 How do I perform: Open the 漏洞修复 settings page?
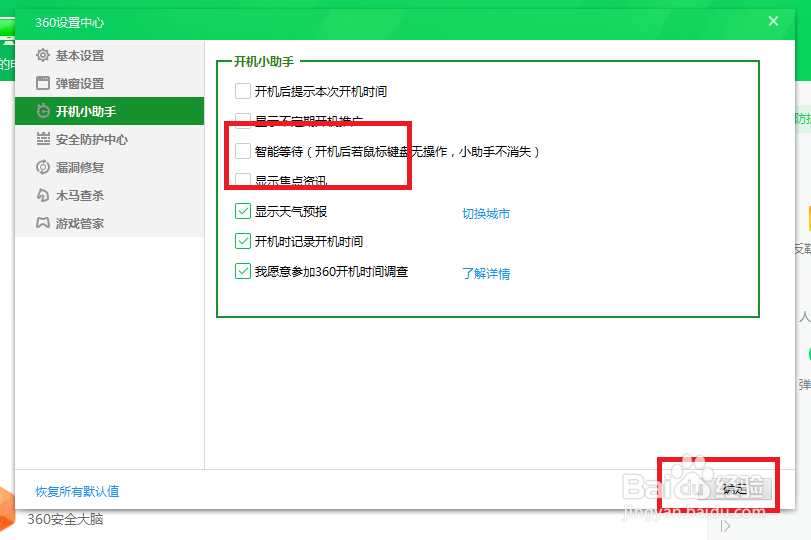point(110,167)
